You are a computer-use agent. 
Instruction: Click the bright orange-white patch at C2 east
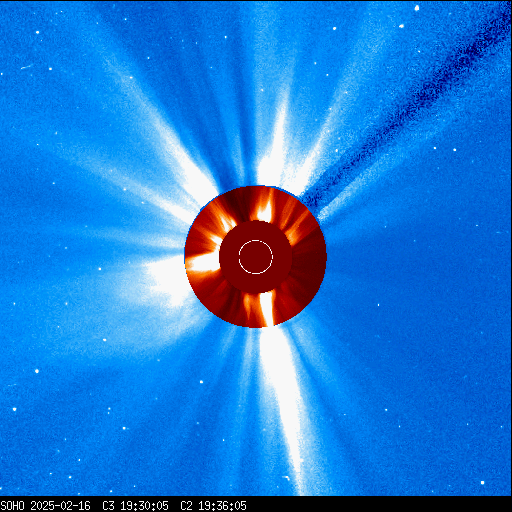point(203,263)
